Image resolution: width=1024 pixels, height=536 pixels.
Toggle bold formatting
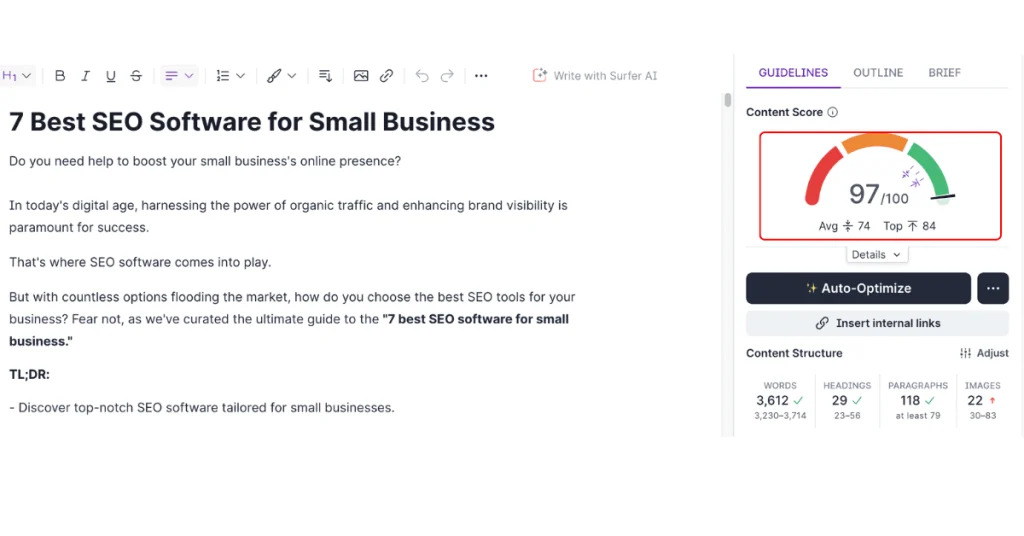[59, 76]
